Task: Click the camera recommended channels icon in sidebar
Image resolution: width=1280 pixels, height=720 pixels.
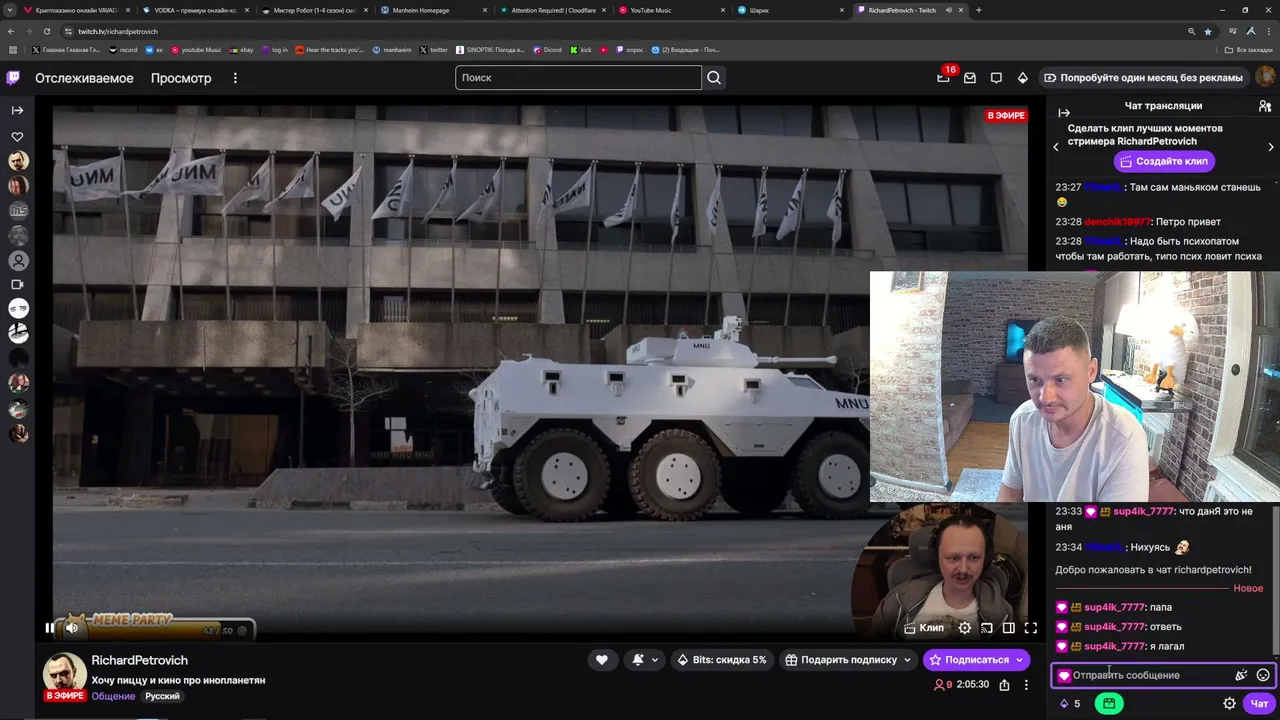Action: pos(17,285)
